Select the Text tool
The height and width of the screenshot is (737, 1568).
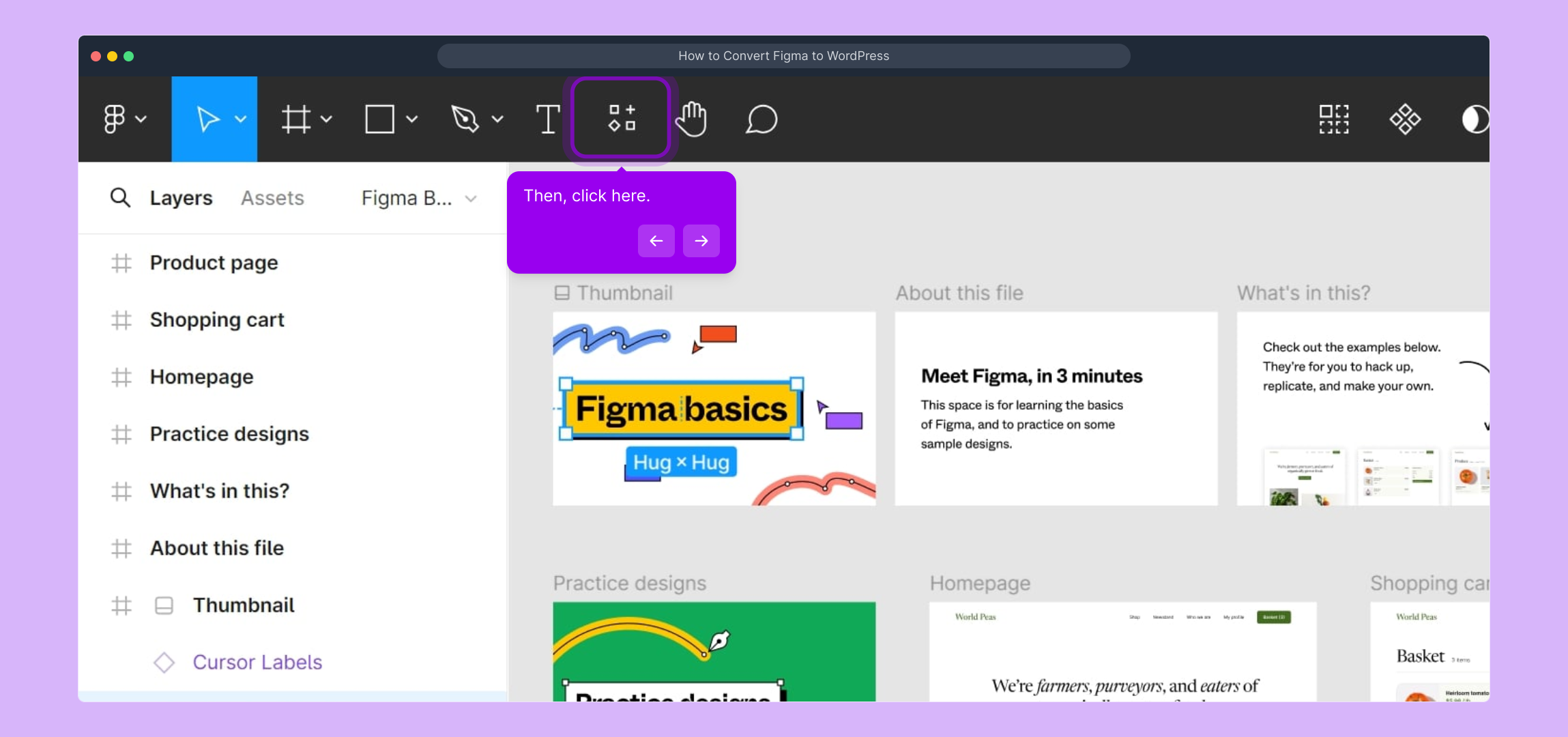tap(547, 119)
